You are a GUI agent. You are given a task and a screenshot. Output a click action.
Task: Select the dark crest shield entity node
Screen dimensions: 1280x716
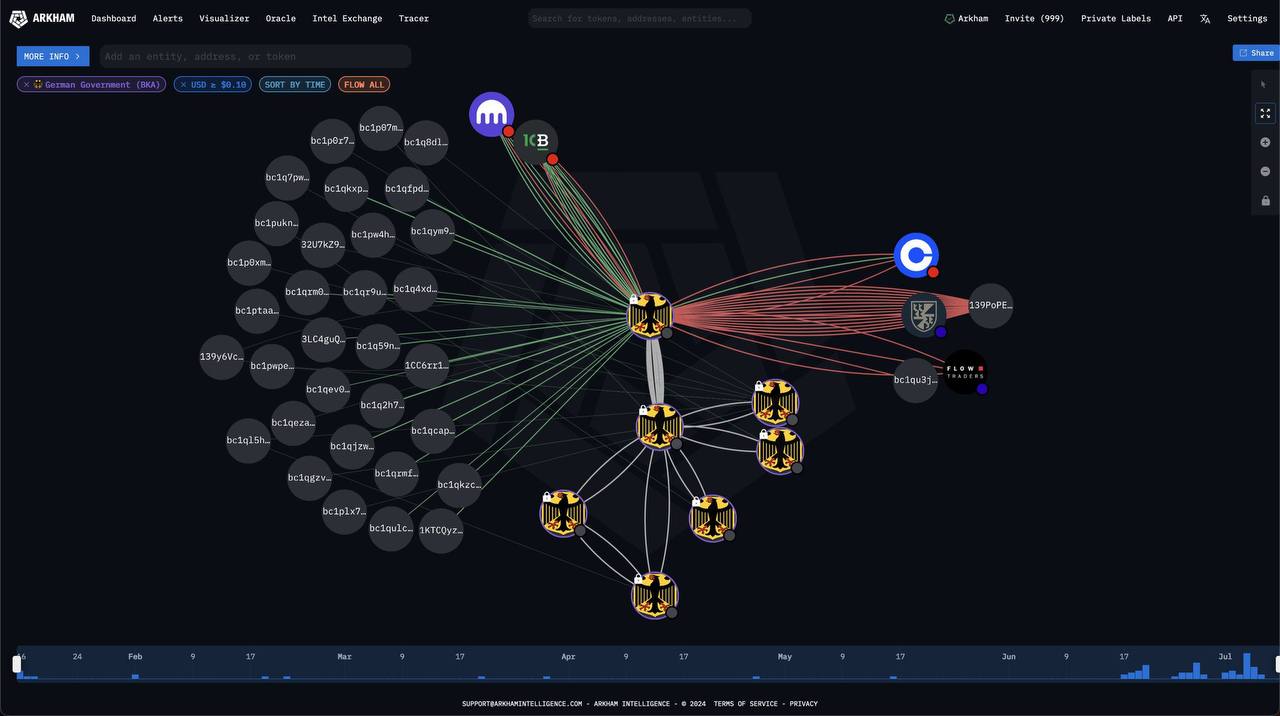[923, 314]
